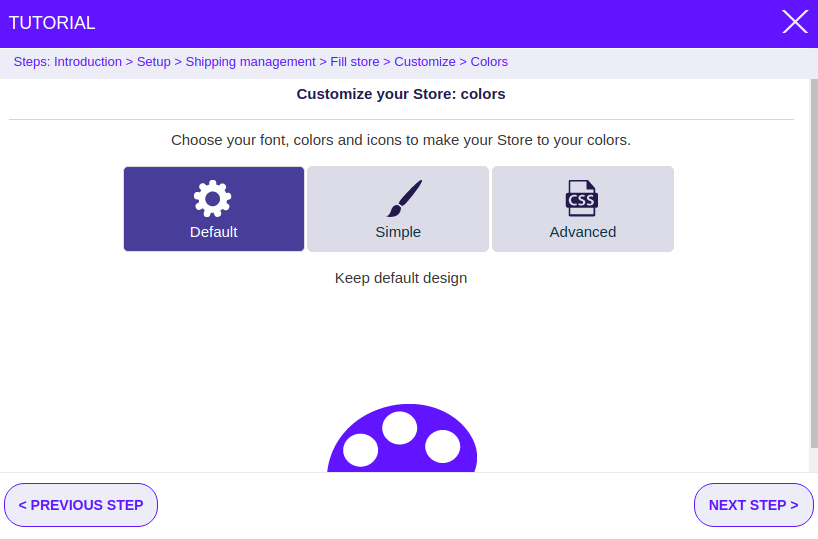The height and width of the screenshot is (539, 818).
Task: Click the vertical scrollbar on the right
Action: (814, 263)
